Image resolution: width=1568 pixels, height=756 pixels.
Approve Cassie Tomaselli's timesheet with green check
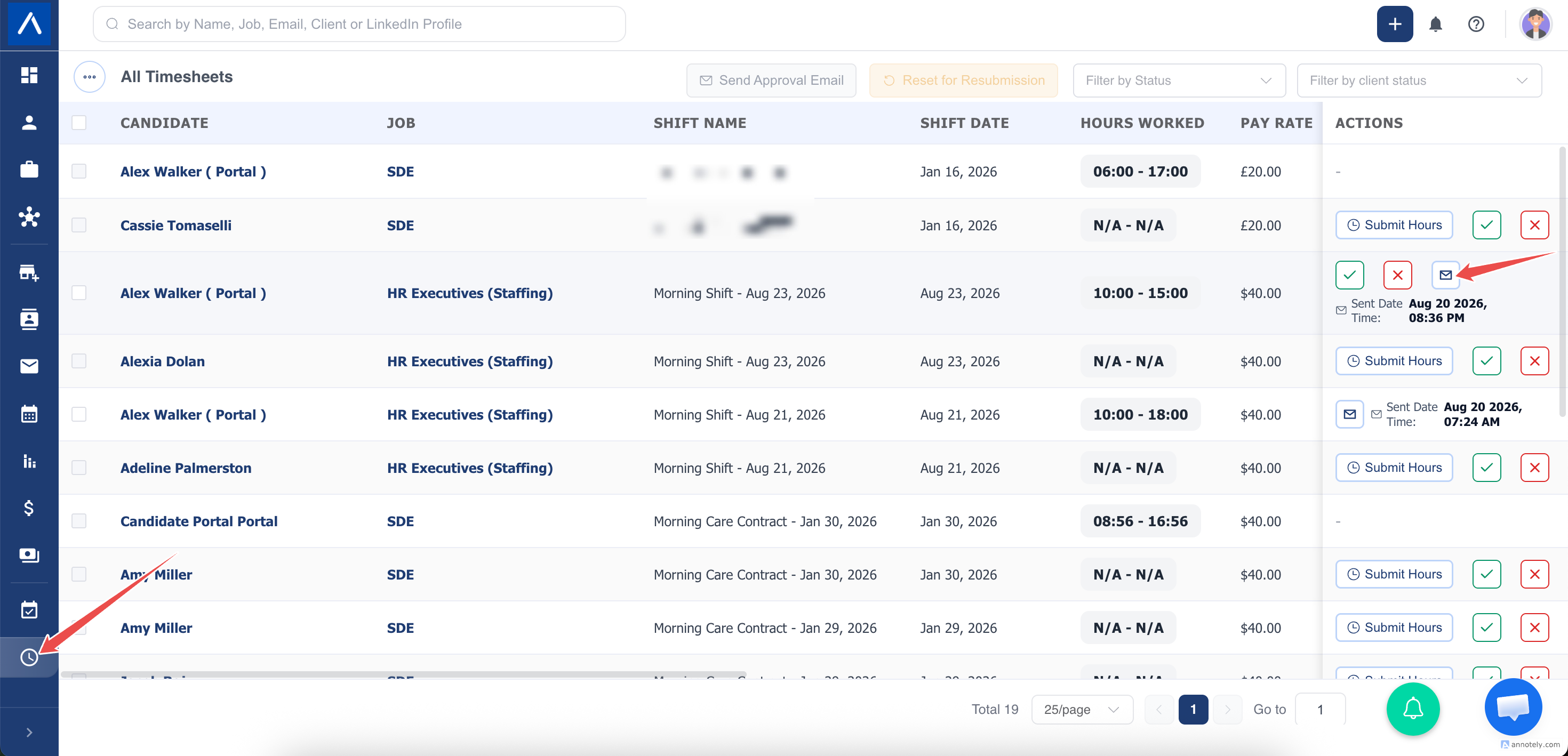pyautogui.click(x=1486, y=225)
